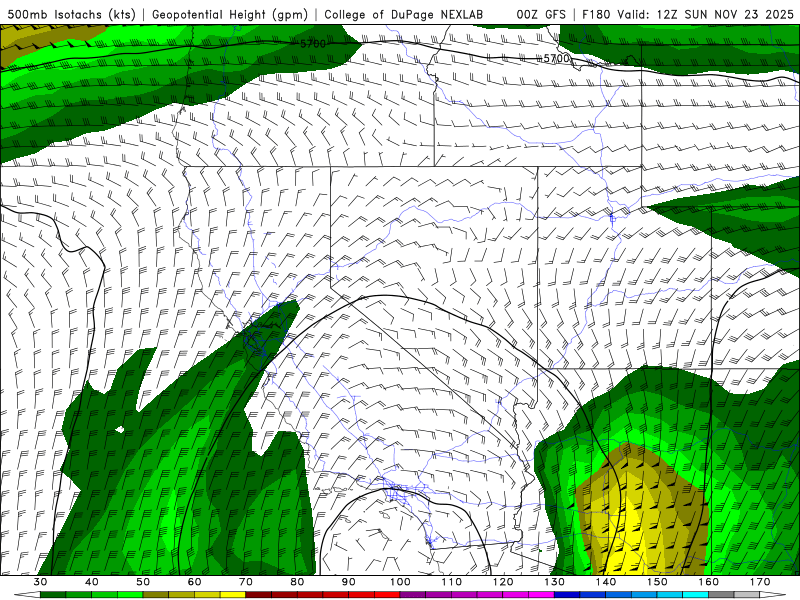Screen dimensions: 800x600
Task: Click the 70 knot color scale label
Action: pyautogui.click(x=246, y=582)
